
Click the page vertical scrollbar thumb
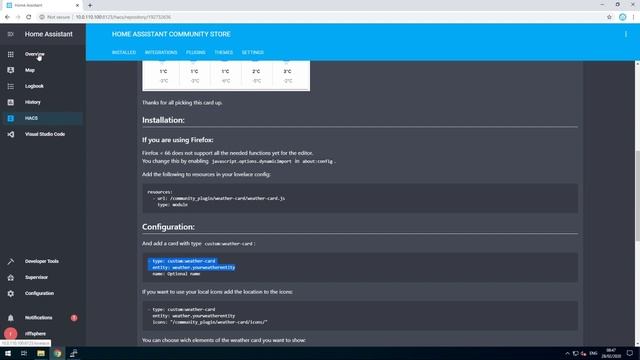pos(637,196)
